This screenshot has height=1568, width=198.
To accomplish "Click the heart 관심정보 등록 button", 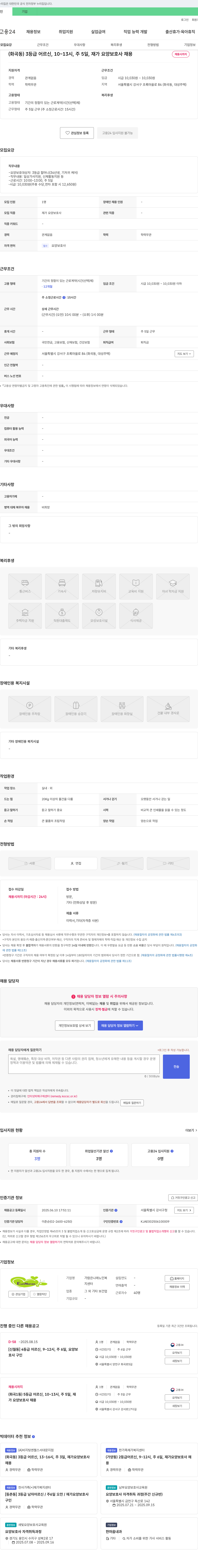I will 77,133.
